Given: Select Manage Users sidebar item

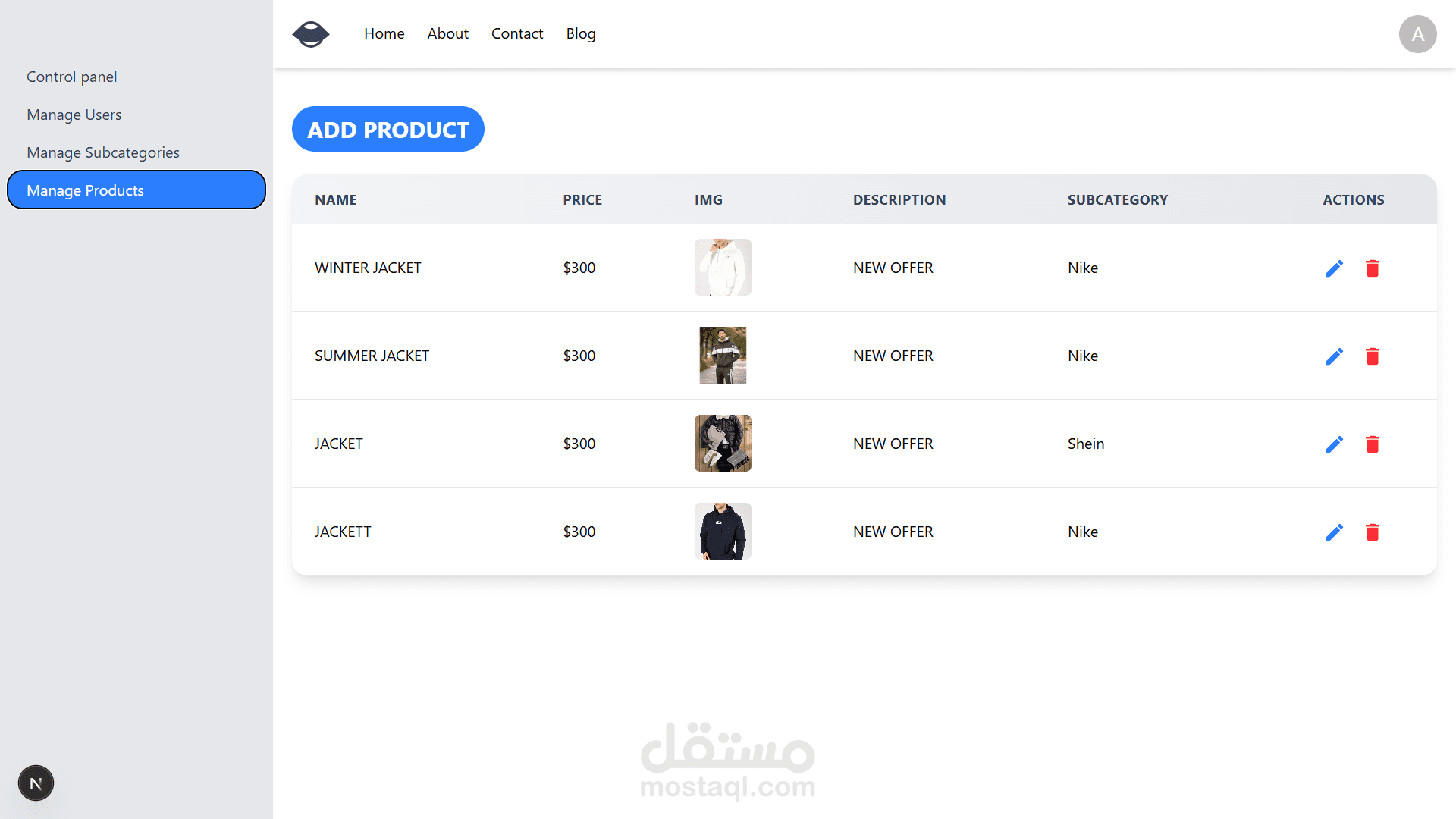Looking at the screenshot, I should point(74,115).
